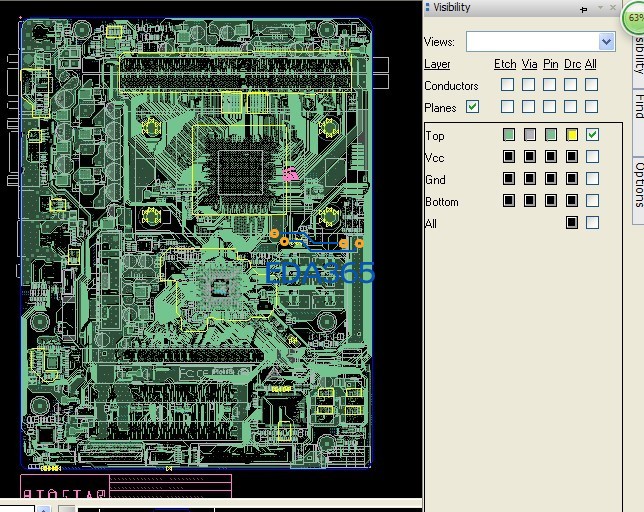
Task: Switch to the Options tab
Action: tap(637, 182)
